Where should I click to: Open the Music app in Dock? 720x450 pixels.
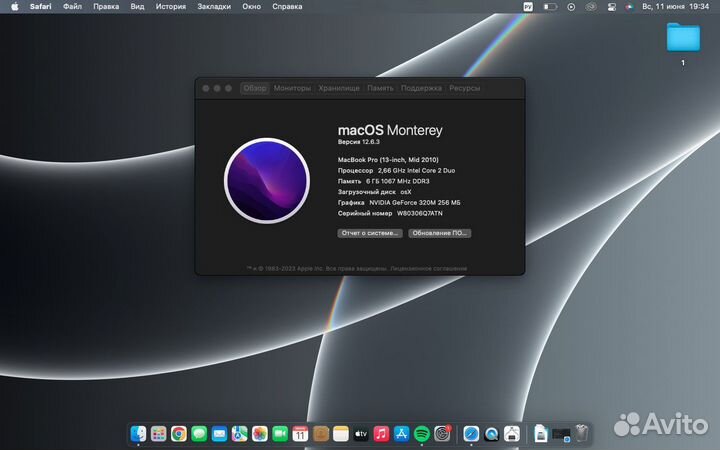pos(381,433)
